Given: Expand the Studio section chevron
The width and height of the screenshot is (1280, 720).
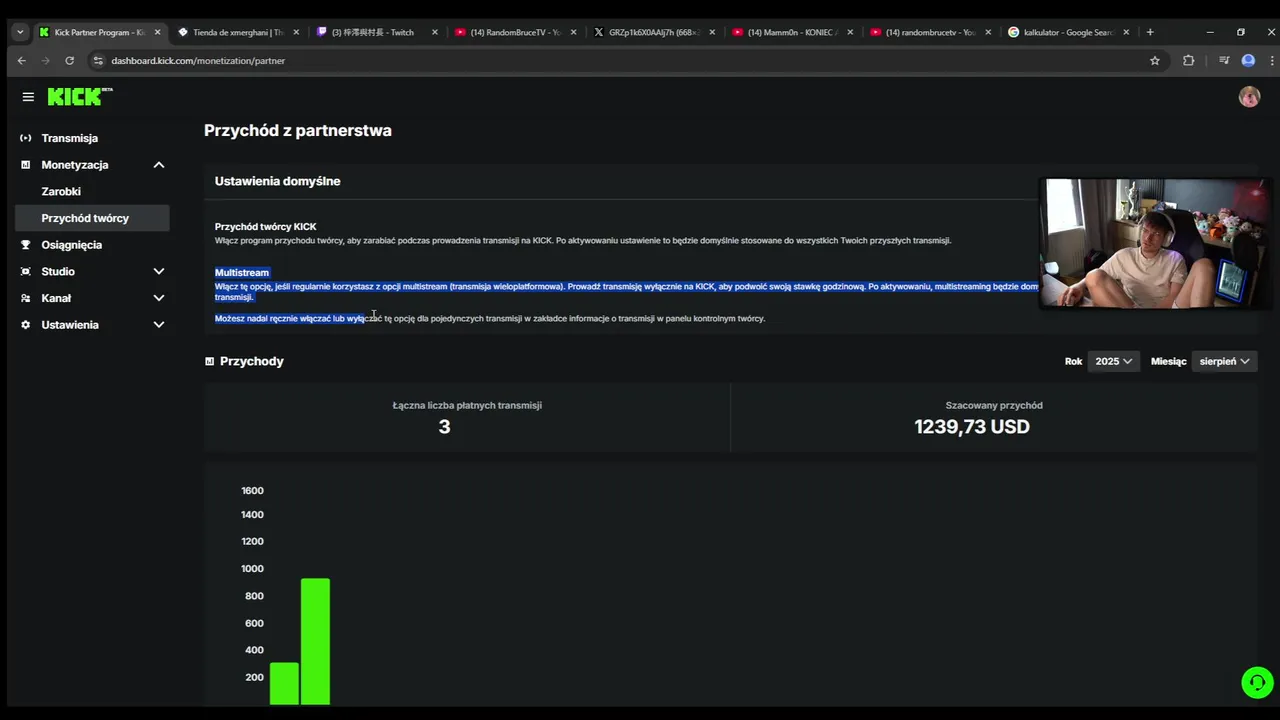Looking at the screenshot, I should click(x=158, y=272).
